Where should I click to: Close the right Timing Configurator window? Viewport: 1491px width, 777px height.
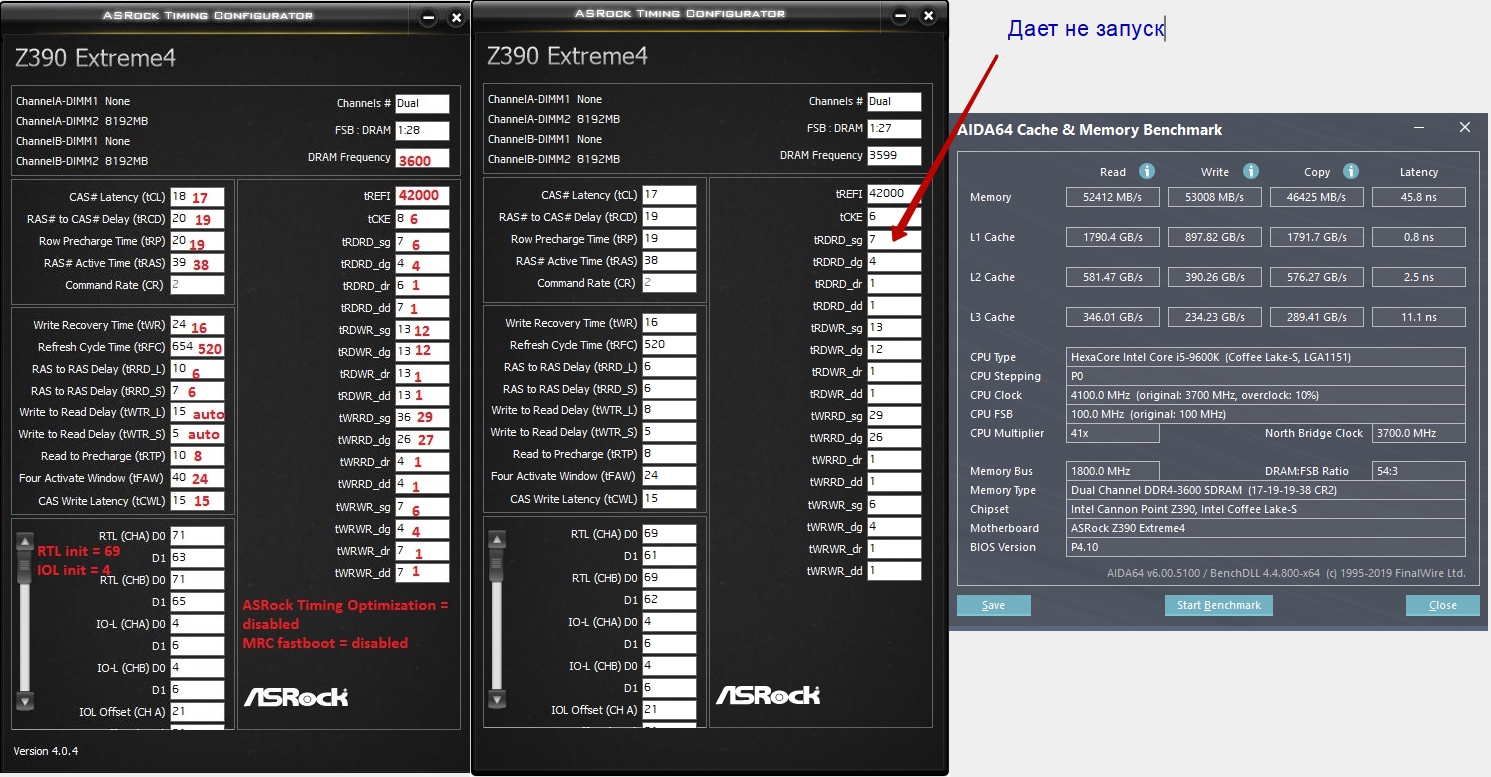click(929, 16)
